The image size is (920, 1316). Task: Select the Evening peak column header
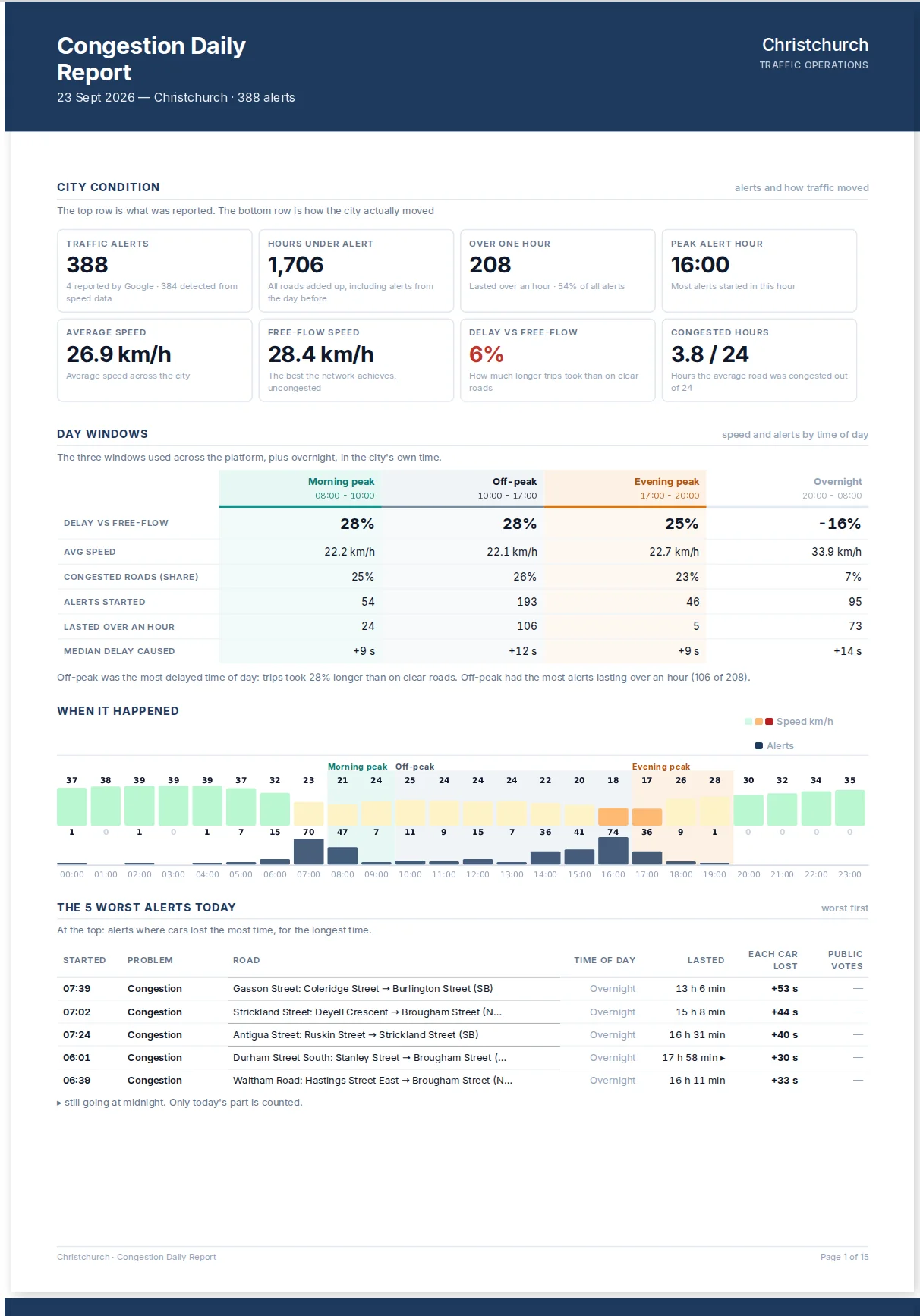coord(625,488)
